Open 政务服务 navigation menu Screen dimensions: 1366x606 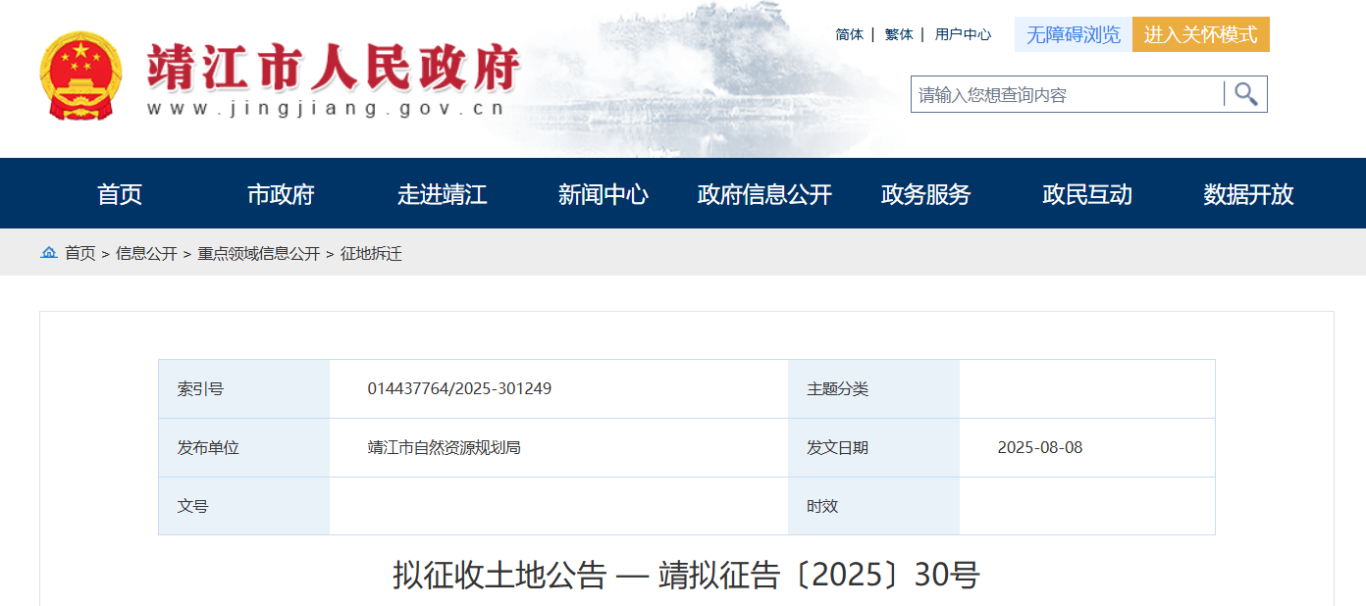pos(926,194)
